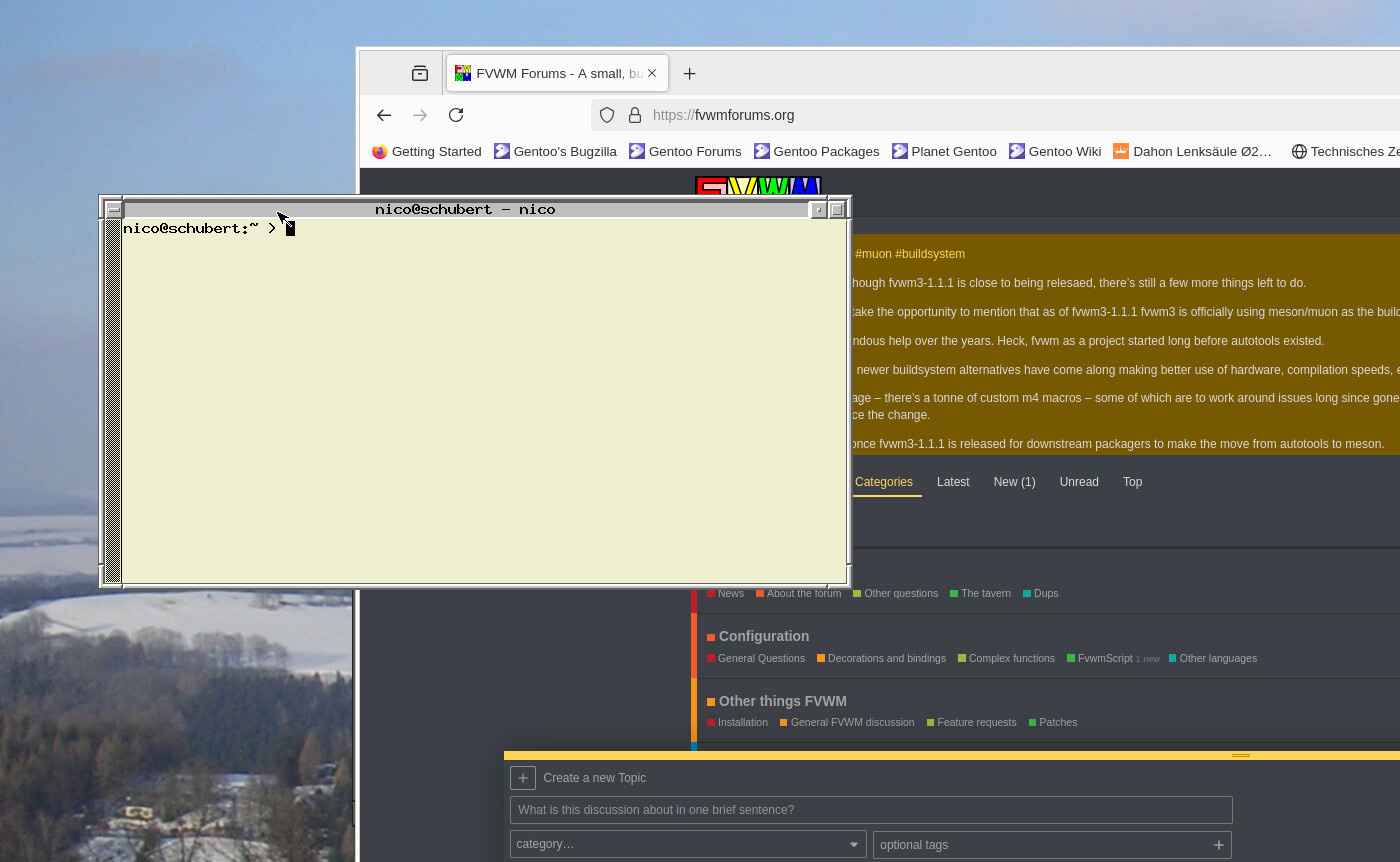Open a new browser tab

(689, 73)
